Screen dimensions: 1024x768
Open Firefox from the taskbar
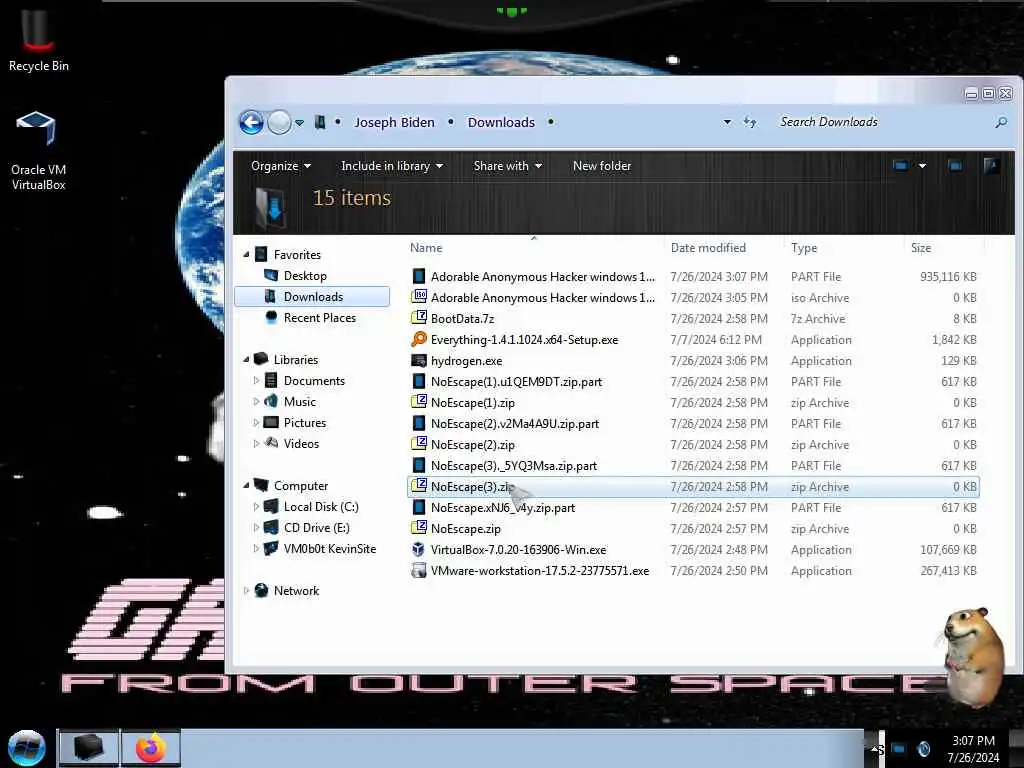click(x=150, y=748)
